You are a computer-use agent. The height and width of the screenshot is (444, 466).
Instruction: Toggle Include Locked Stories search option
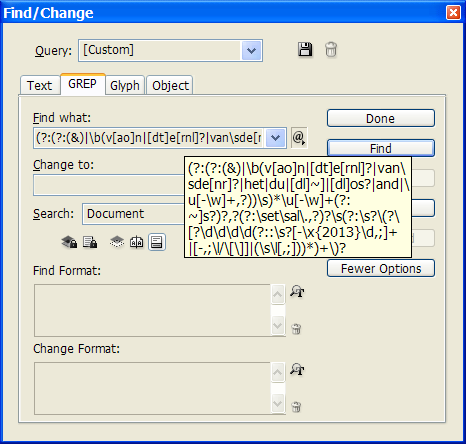pyautogui.click(x=90, y=242)
